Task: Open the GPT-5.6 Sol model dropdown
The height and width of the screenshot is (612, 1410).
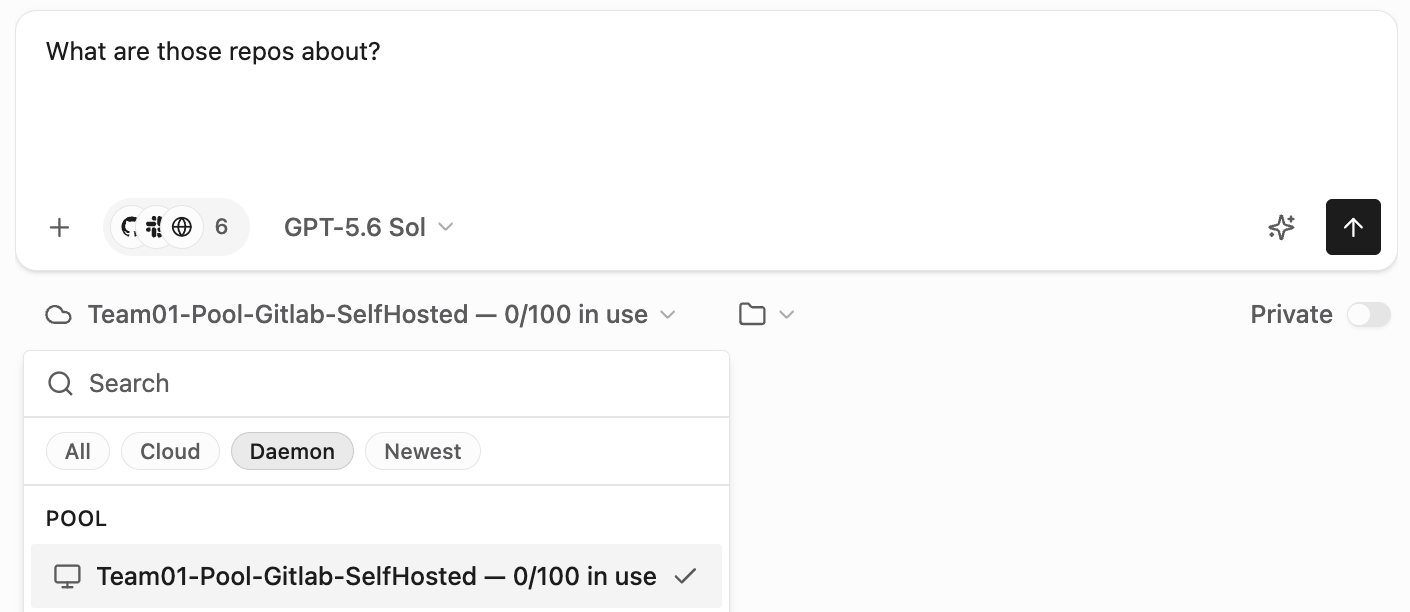Action: pyautogui.click(x=368, y=227)
